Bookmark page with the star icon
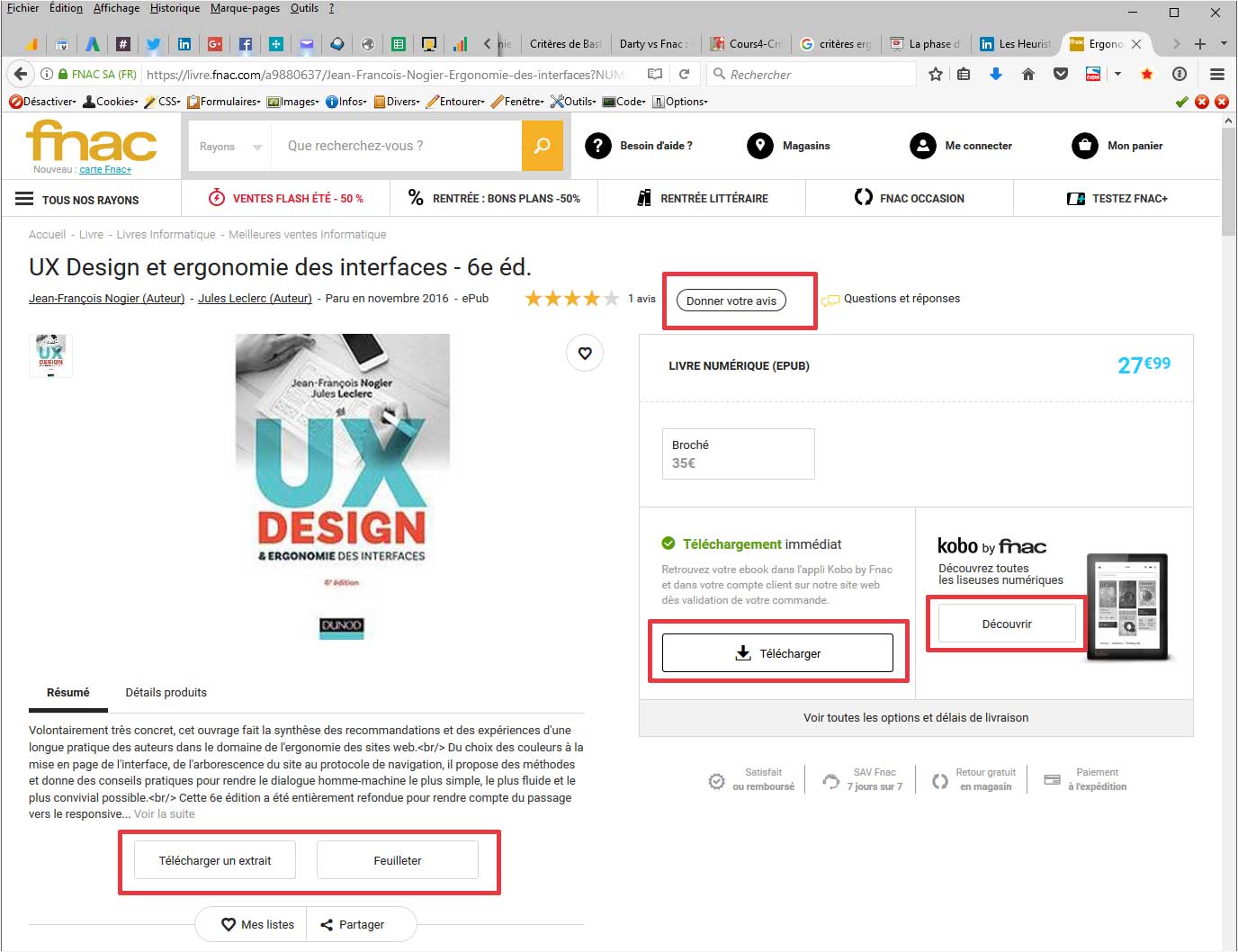Viewport: 1238px width, 952px height. [936, 75]
